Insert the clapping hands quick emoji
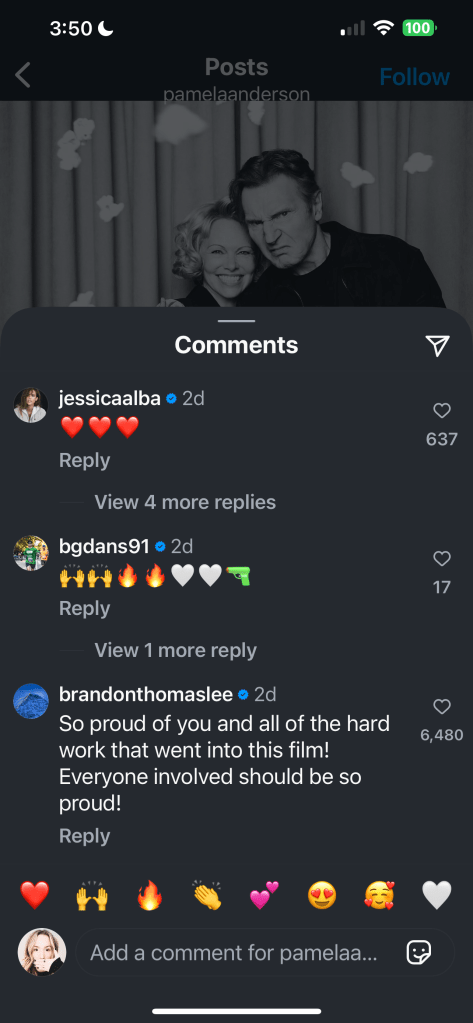This screenshot has width=473, height=1023. point(207,894)
